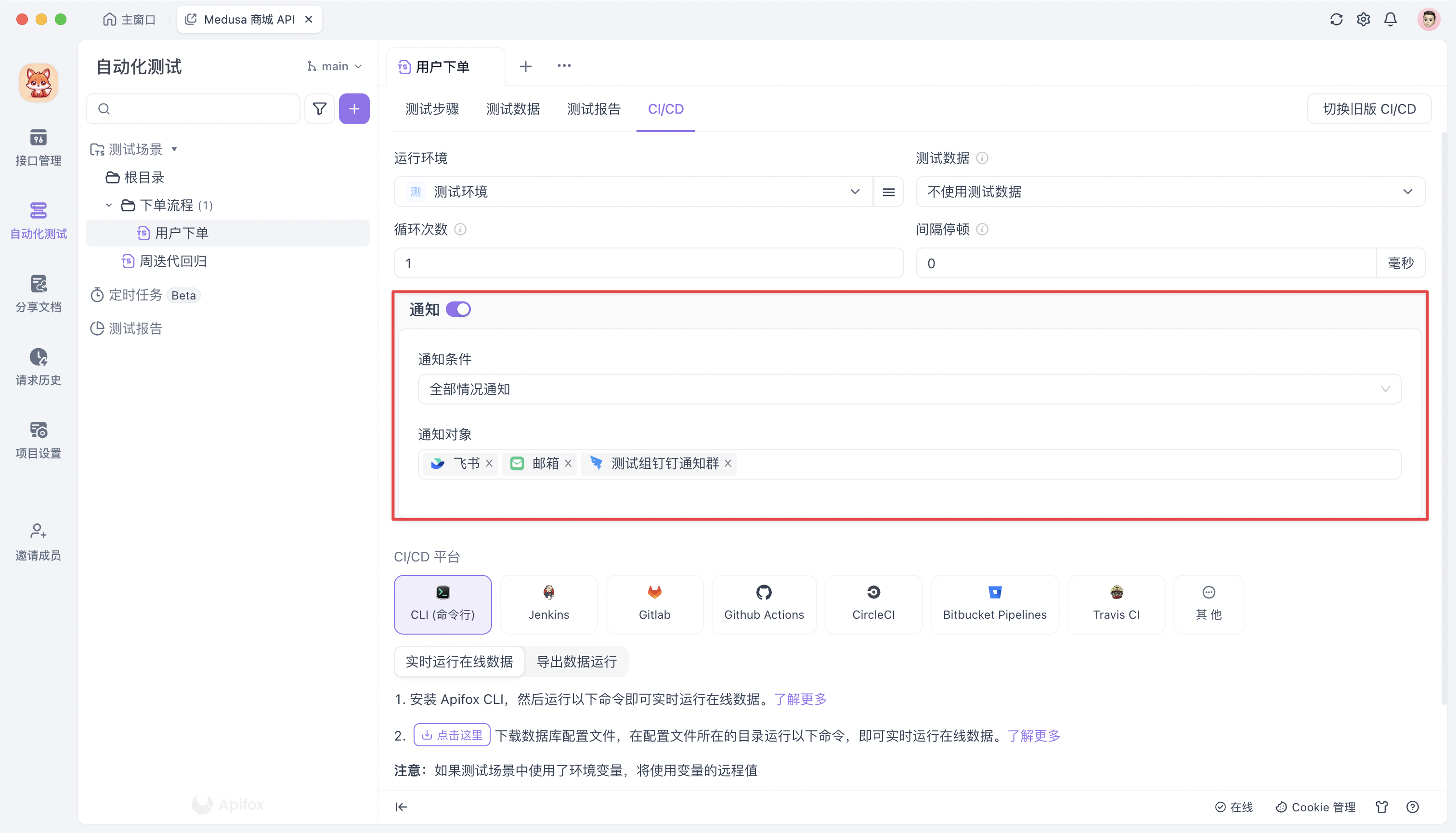Switch to the 测试报告 tab

click(594, 109)
